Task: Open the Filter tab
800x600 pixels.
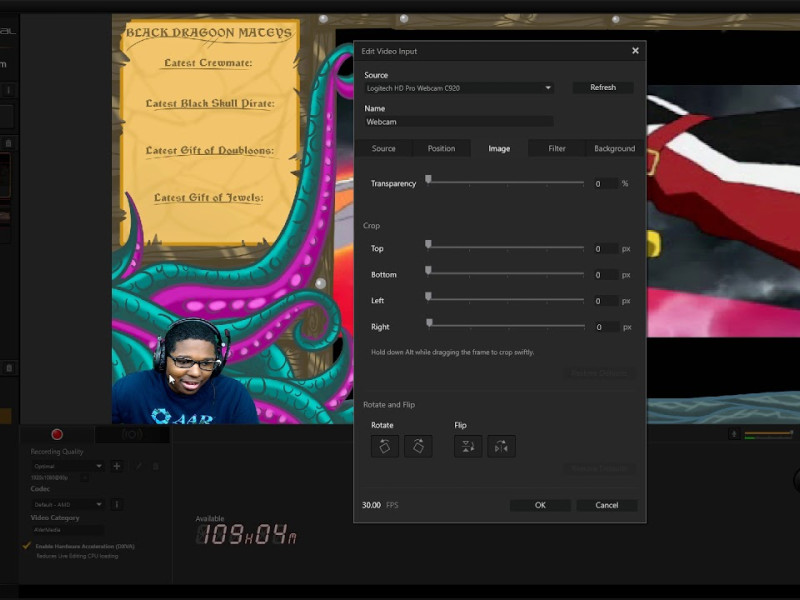Action: click(557, 148)
